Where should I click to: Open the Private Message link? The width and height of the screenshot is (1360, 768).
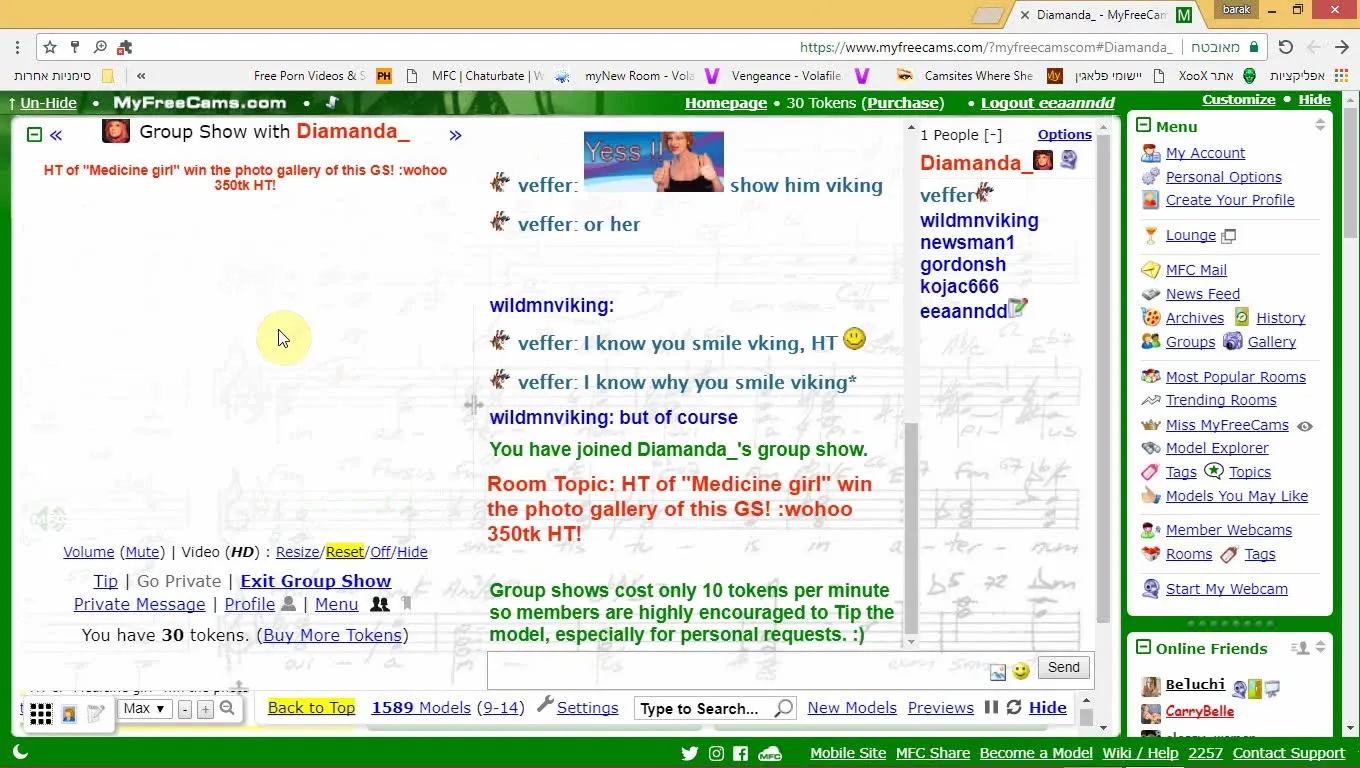139,604
